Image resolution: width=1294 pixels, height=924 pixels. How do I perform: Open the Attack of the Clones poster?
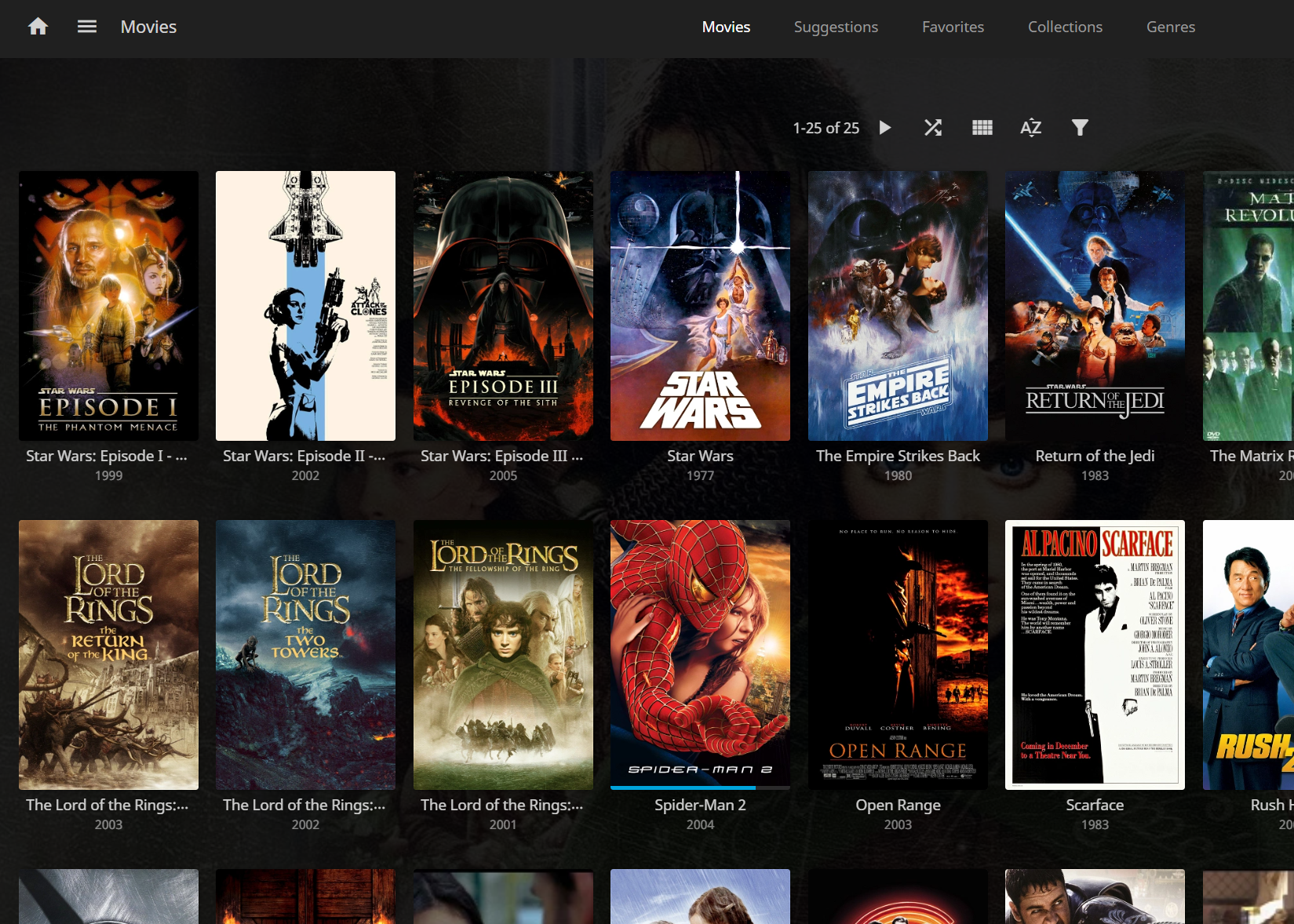tap(305, 306)
